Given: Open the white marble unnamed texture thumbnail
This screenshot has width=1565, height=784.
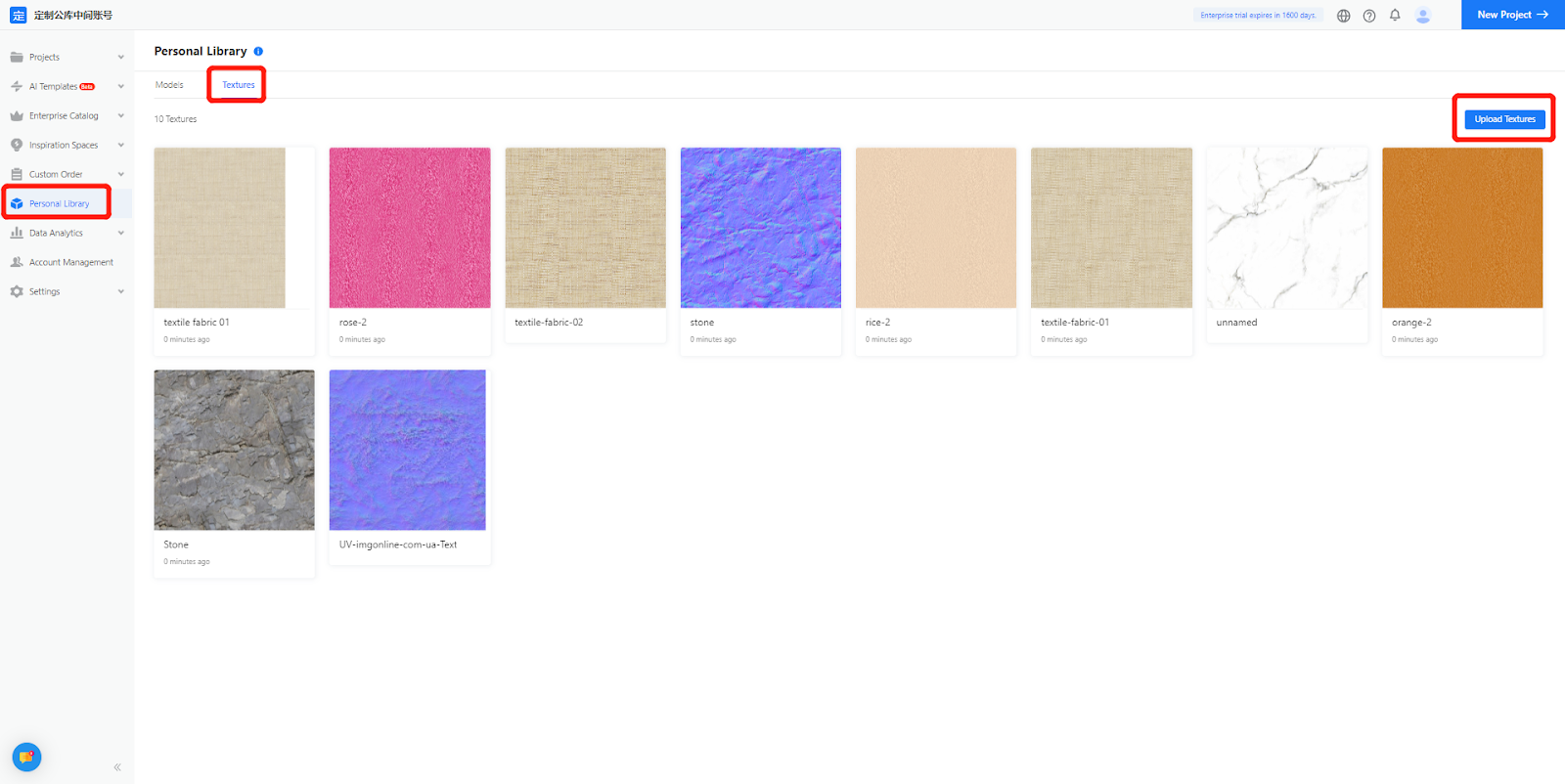Looking at the screenshot, I should click(1287, 228).
